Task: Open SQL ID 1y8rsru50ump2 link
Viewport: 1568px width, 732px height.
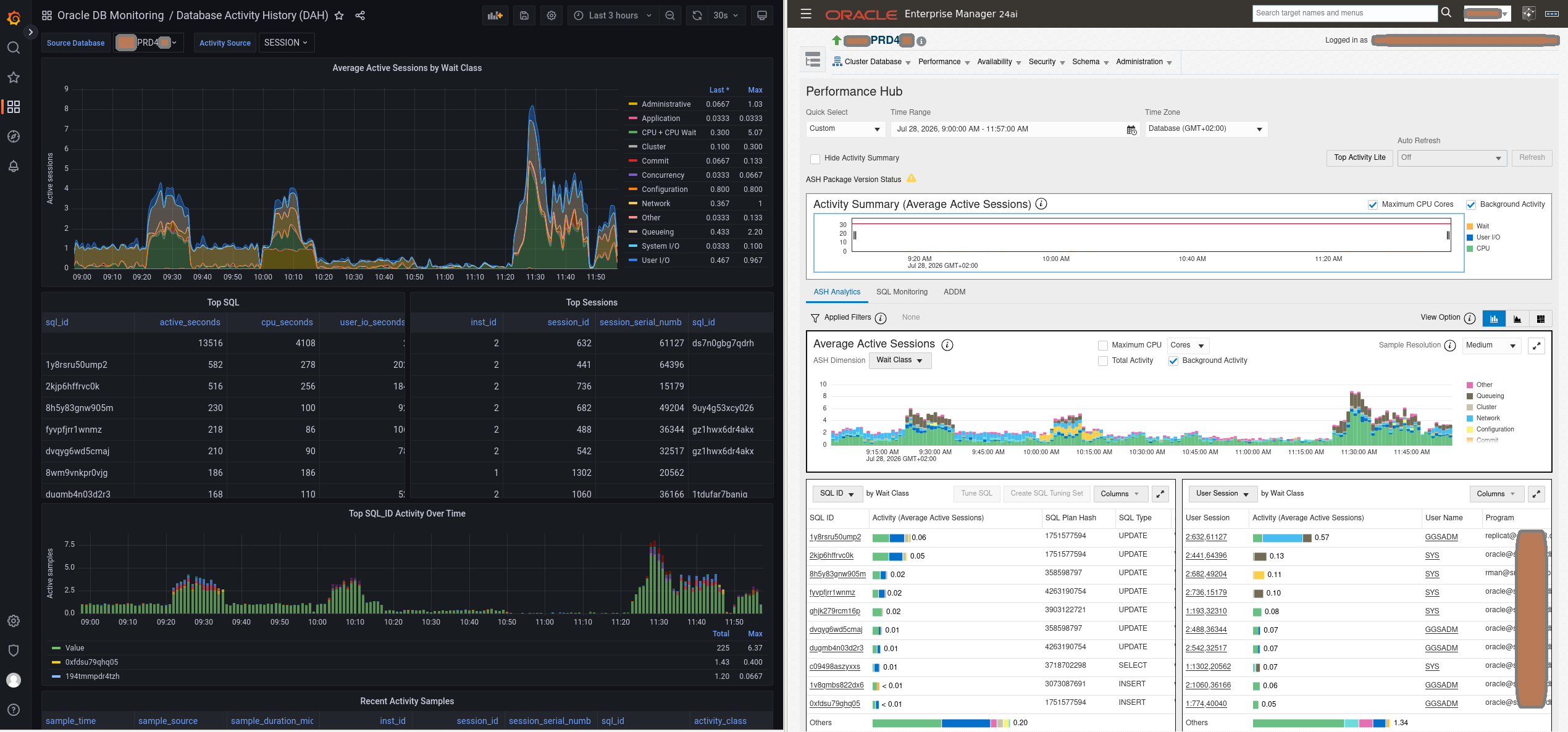Action: click(x=835, y=537)
